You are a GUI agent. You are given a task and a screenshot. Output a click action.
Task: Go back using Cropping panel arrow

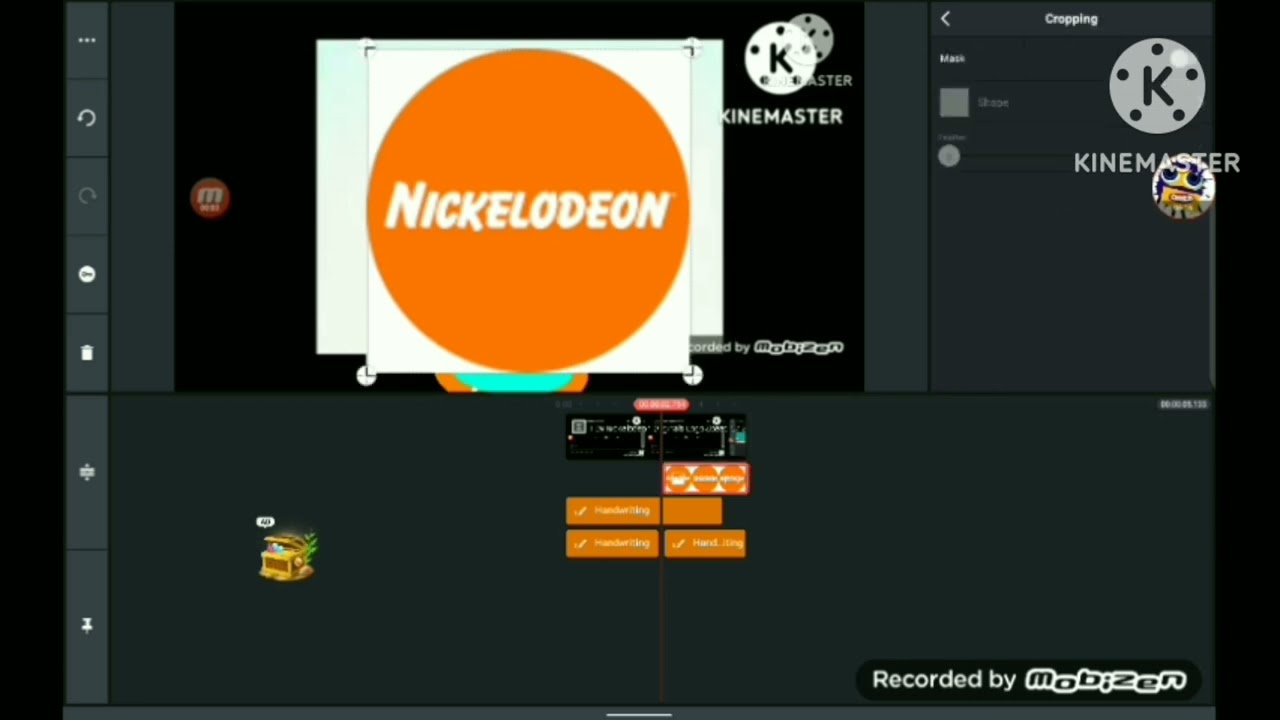point(945,18)
